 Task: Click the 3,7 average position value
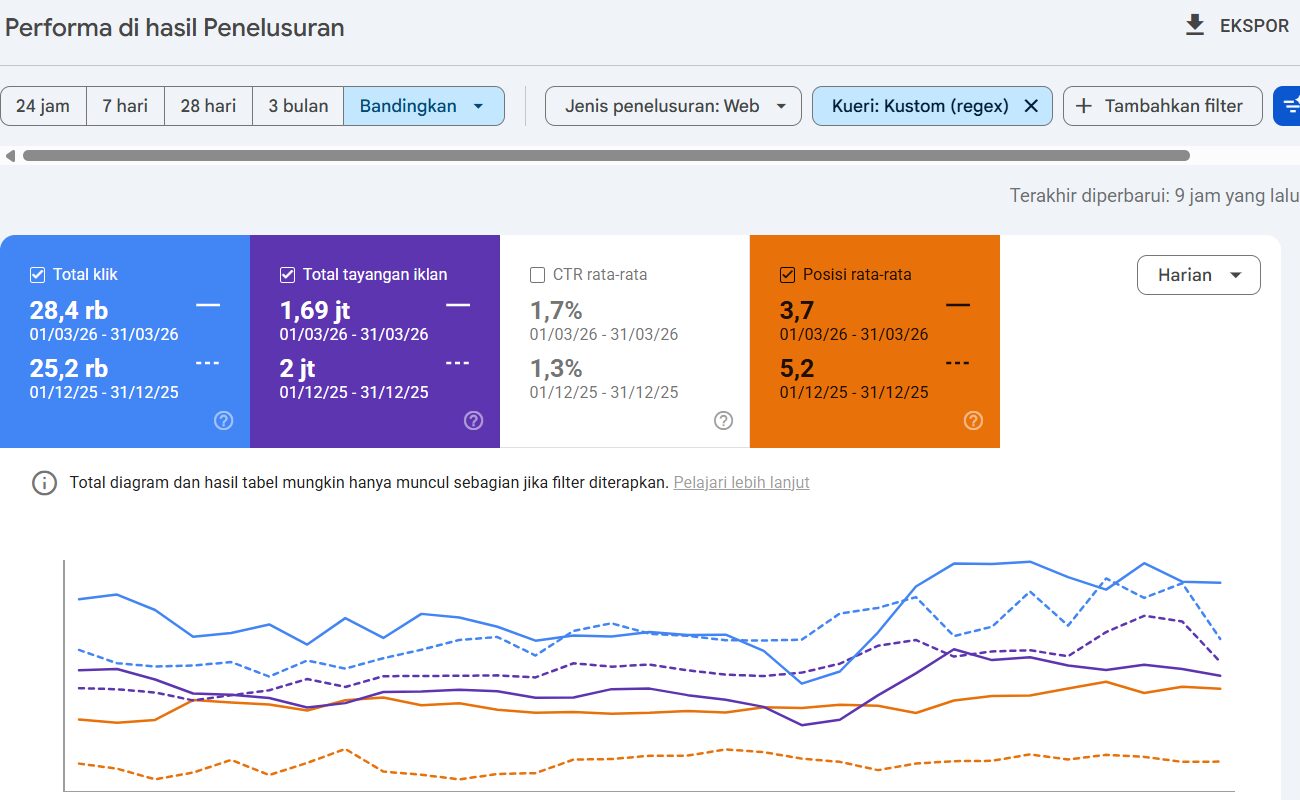(x=797, y=311)
